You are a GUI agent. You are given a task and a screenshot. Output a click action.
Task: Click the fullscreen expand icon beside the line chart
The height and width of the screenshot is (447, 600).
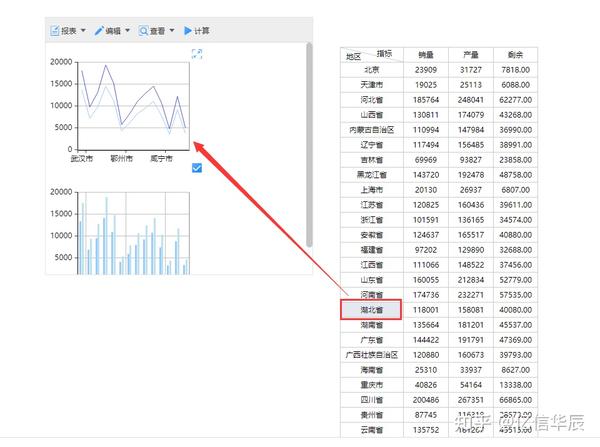pos(197,54)
